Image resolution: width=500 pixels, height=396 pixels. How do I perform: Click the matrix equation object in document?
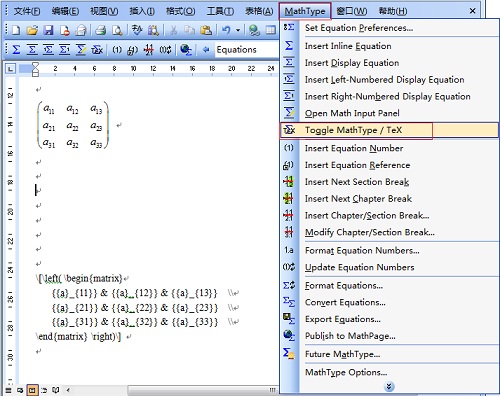coord(73,125)
